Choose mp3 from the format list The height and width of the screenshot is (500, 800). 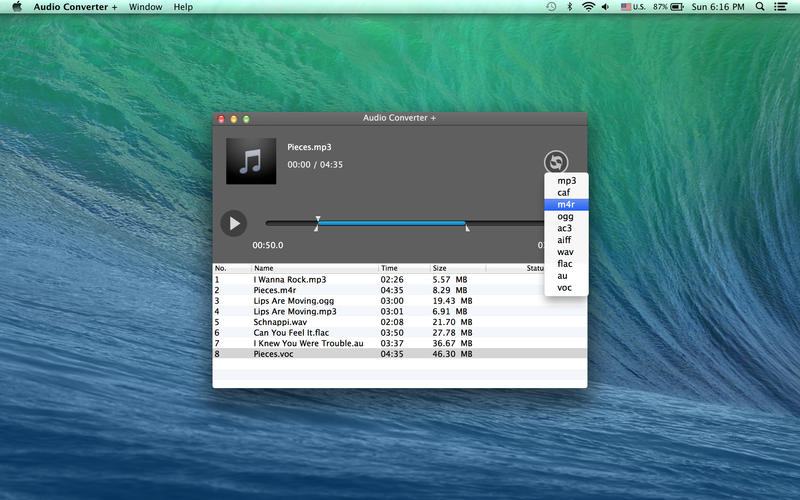pos(566,181)
